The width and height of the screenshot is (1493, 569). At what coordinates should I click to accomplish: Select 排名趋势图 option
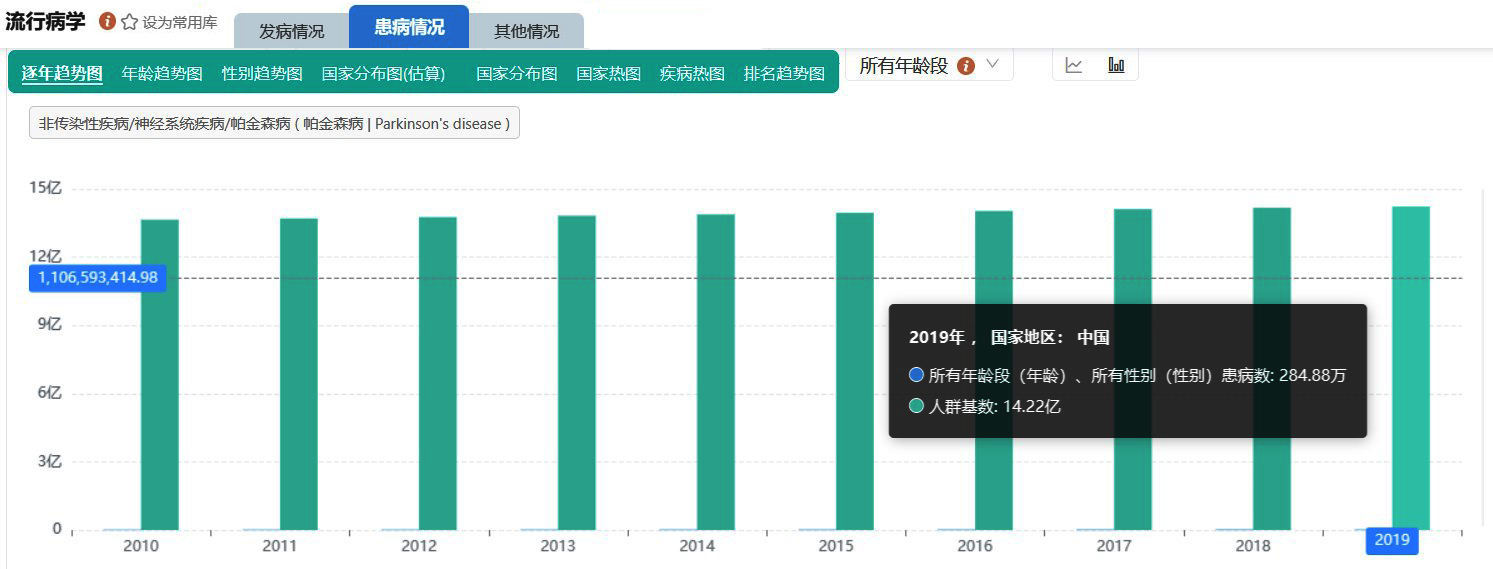click(784, 73)
